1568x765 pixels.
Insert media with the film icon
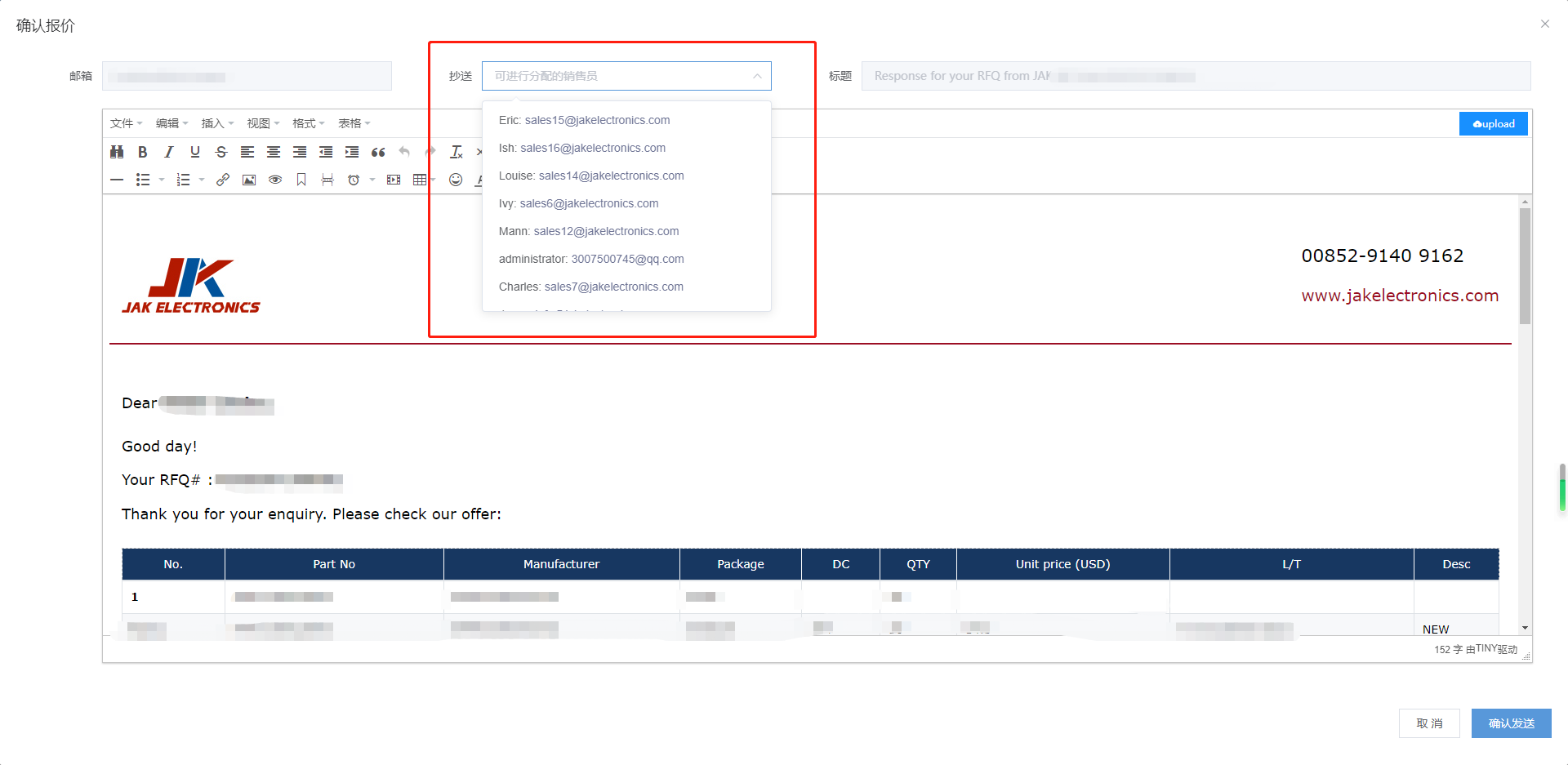[394, 180]
